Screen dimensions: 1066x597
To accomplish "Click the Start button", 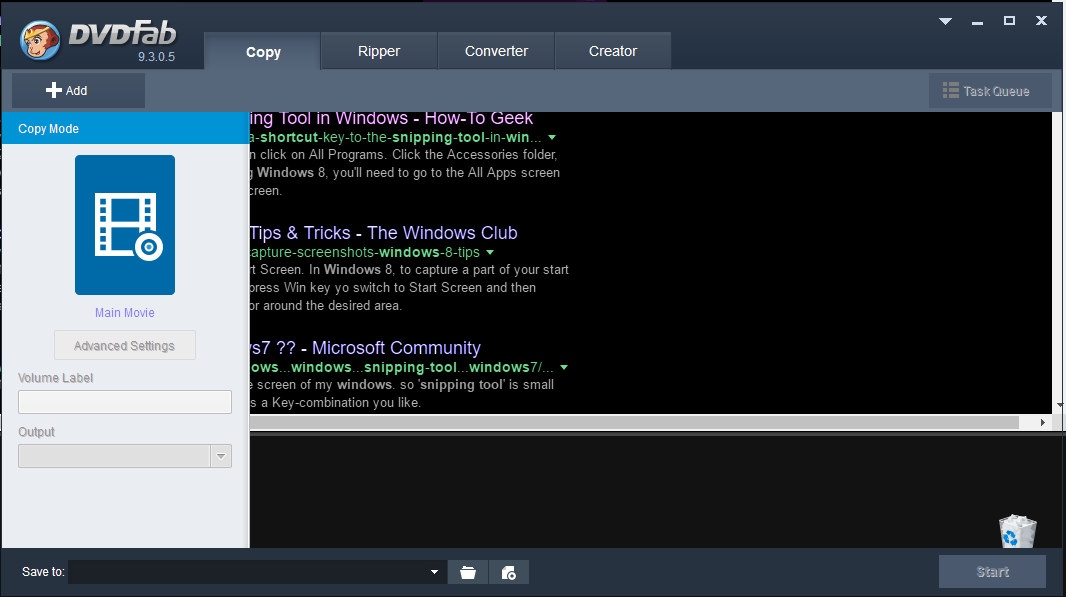I will 992,572.
